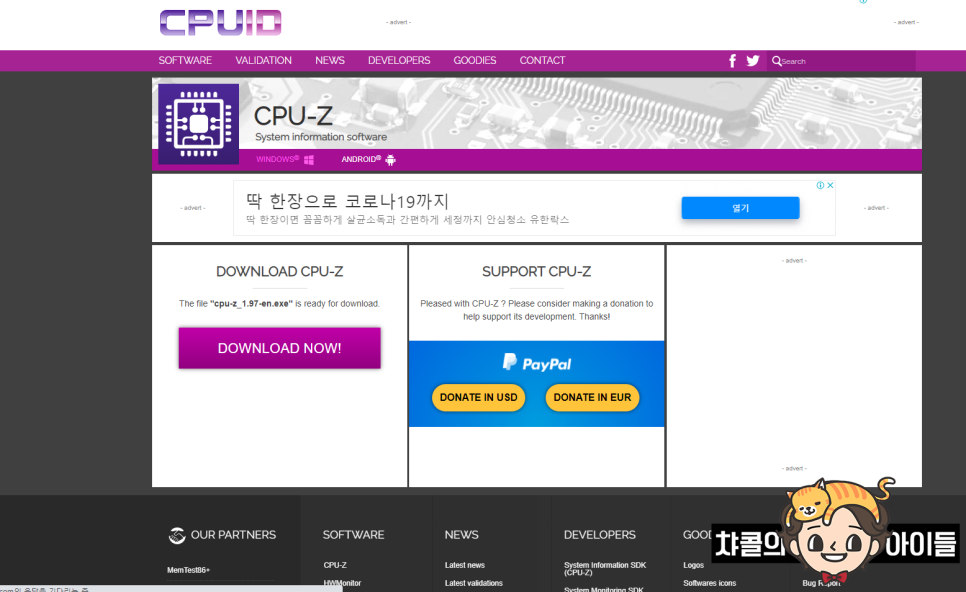Open CPU-Z footer link
Image resolution: width=966 pixels, height=592 pixels.
pyautogui.click(x=335, y=565)
